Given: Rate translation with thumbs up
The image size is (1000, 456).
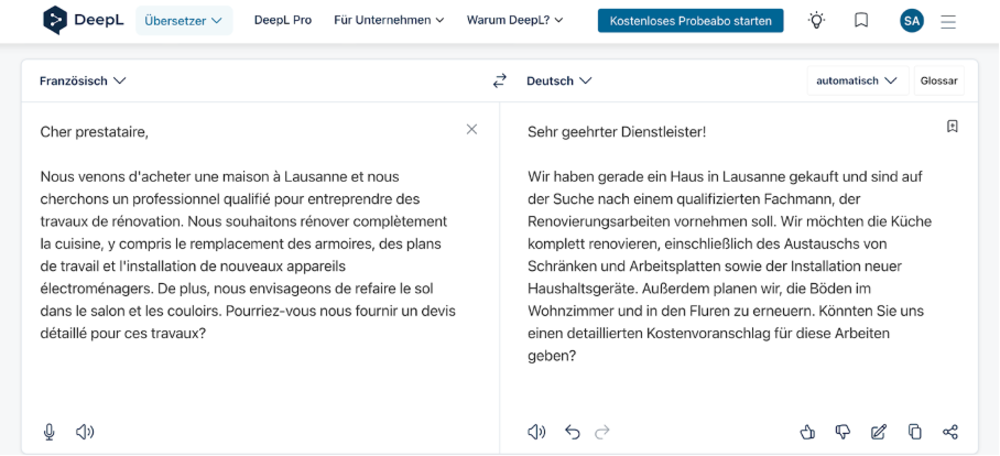Looking at the screenshot, I should pyautogui.click(x=807, y=432).
